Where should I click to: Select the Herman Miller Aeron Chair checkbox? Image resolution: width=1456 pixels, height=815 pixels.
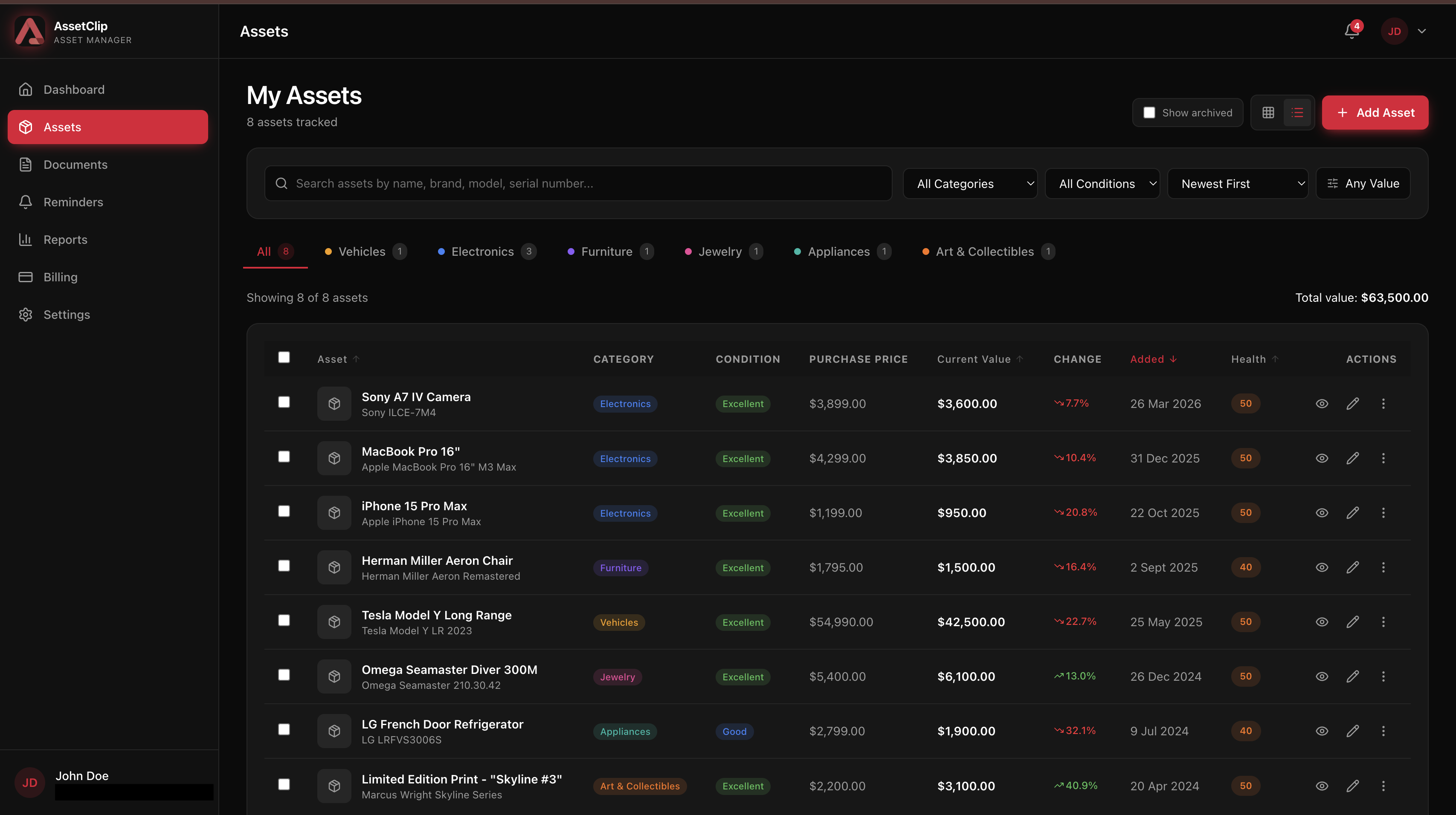[x=284, y=565]
